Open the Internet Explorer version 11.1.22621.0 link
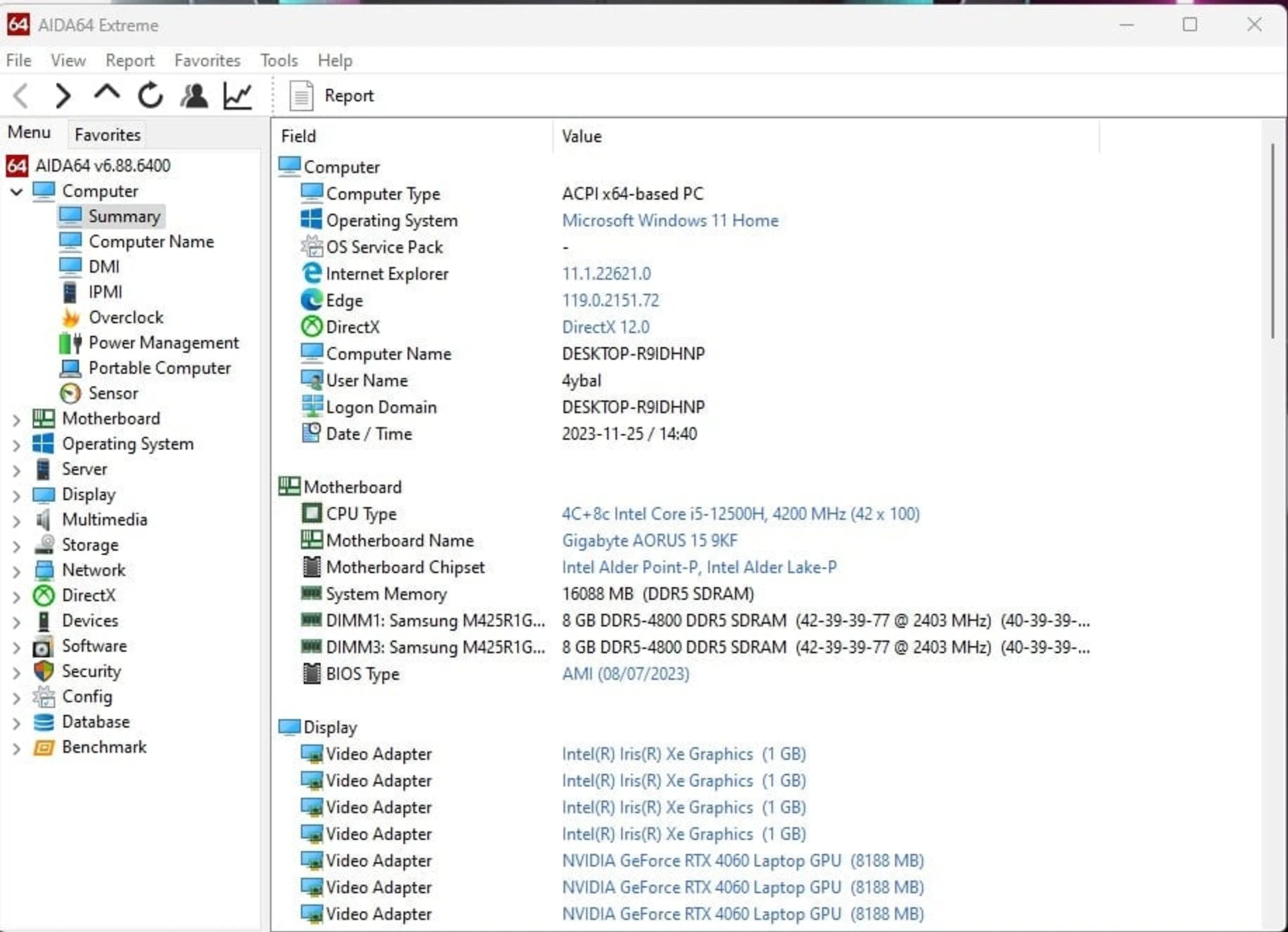 coord(606,274)
